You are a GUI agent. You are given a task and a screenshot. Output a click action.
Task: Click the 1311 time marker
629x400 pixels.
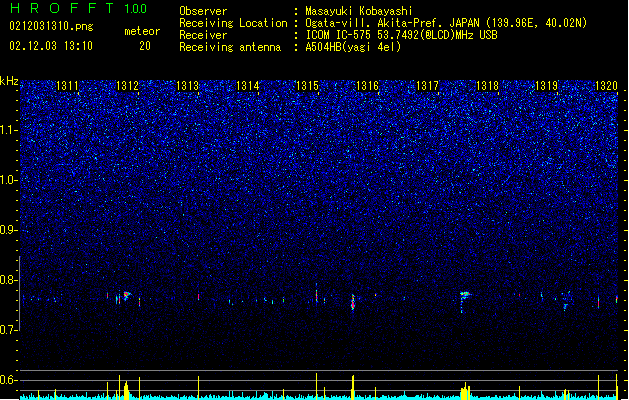pyautogui.click(x=67, y=86)
